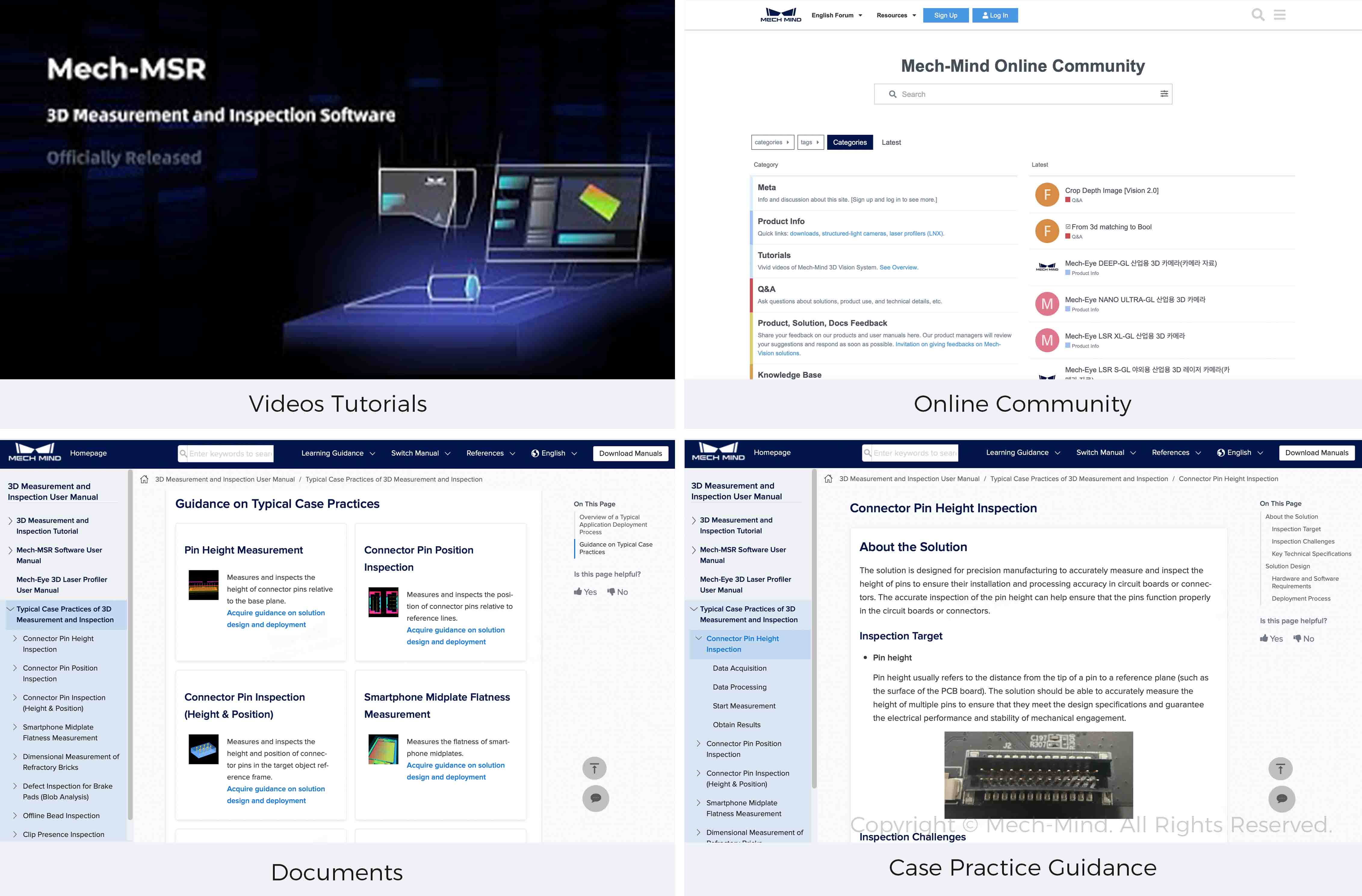Open the English Forum dropdown in Online Community
1362x896 pixels.
point(837,15)
